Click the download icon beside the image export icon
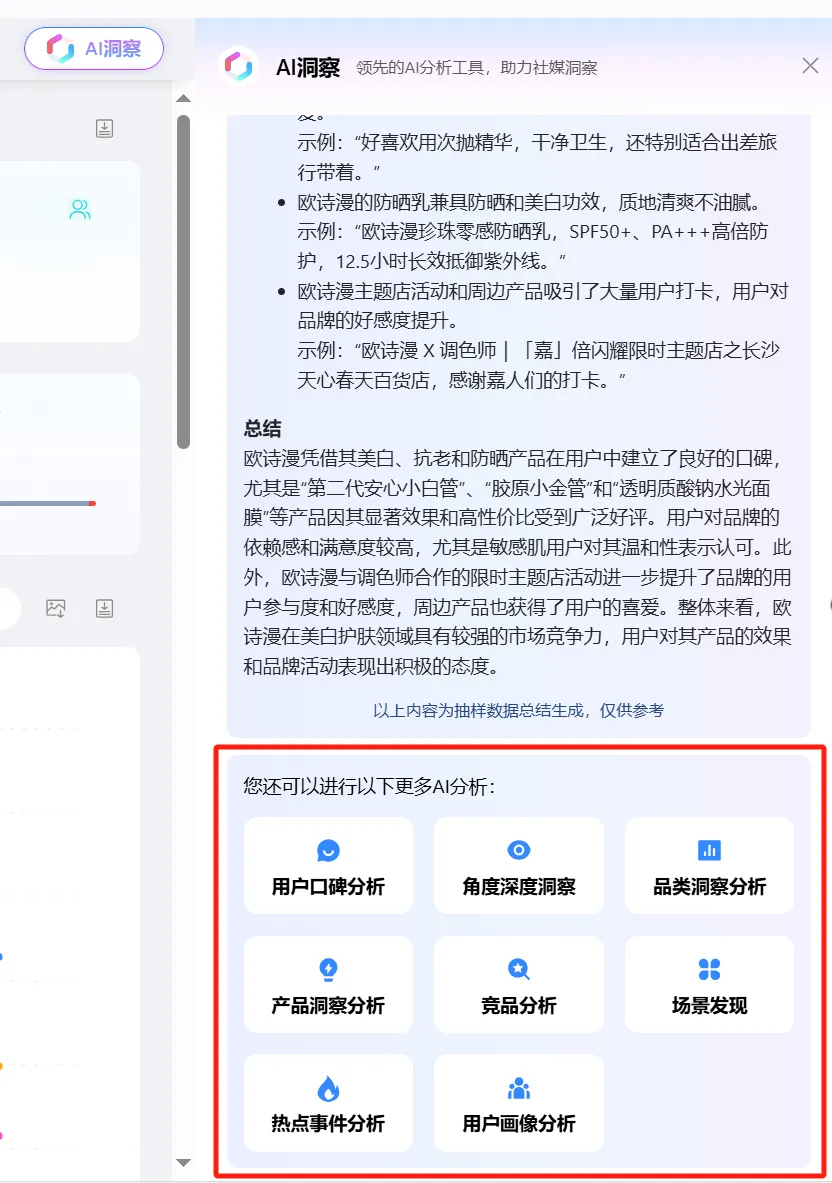The width and height of the screenshot is (832, 1183). pyautogui.click(x=104, y=608)
